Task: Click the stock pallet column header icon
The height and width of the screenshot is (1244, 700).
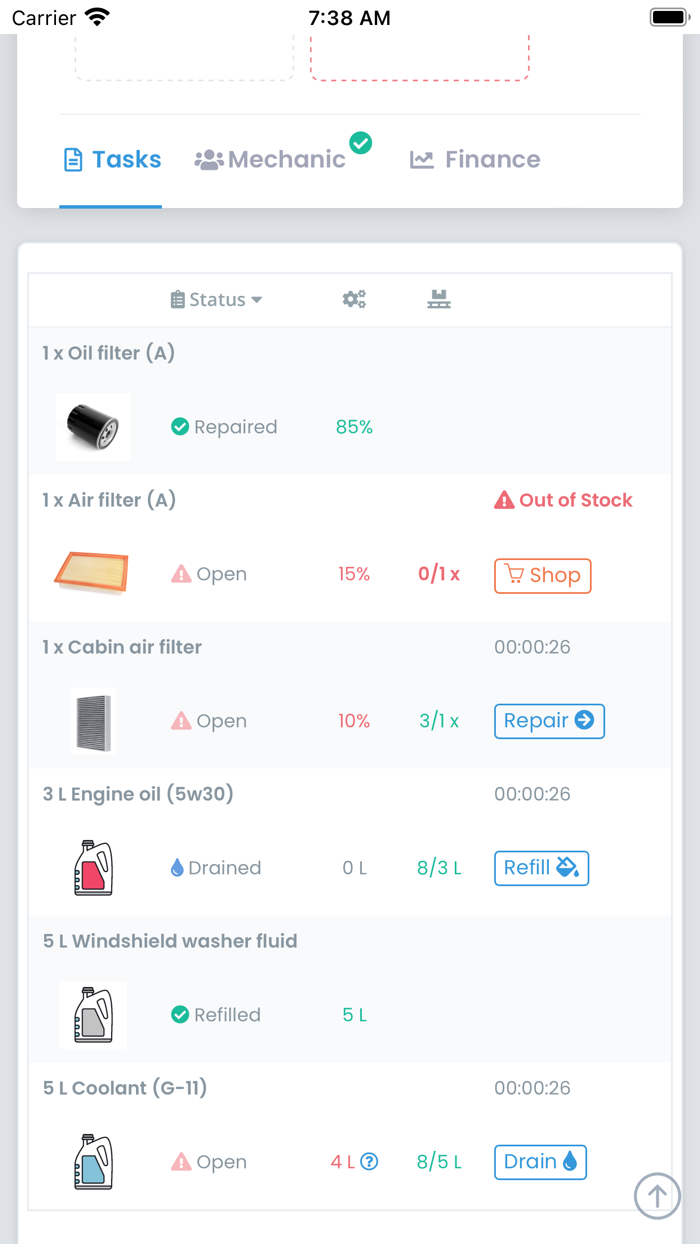Action: point(439,299)
